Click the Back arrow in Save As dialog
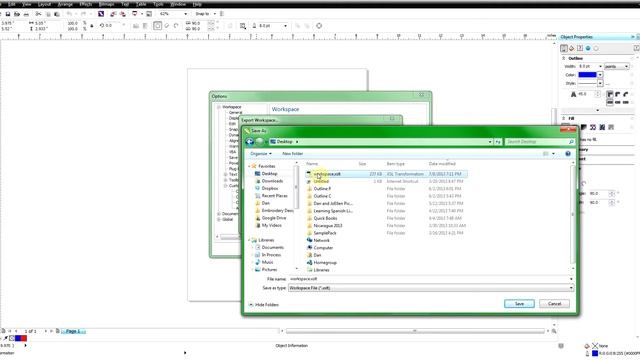This screenshot has width=640, height=360. 249,142
